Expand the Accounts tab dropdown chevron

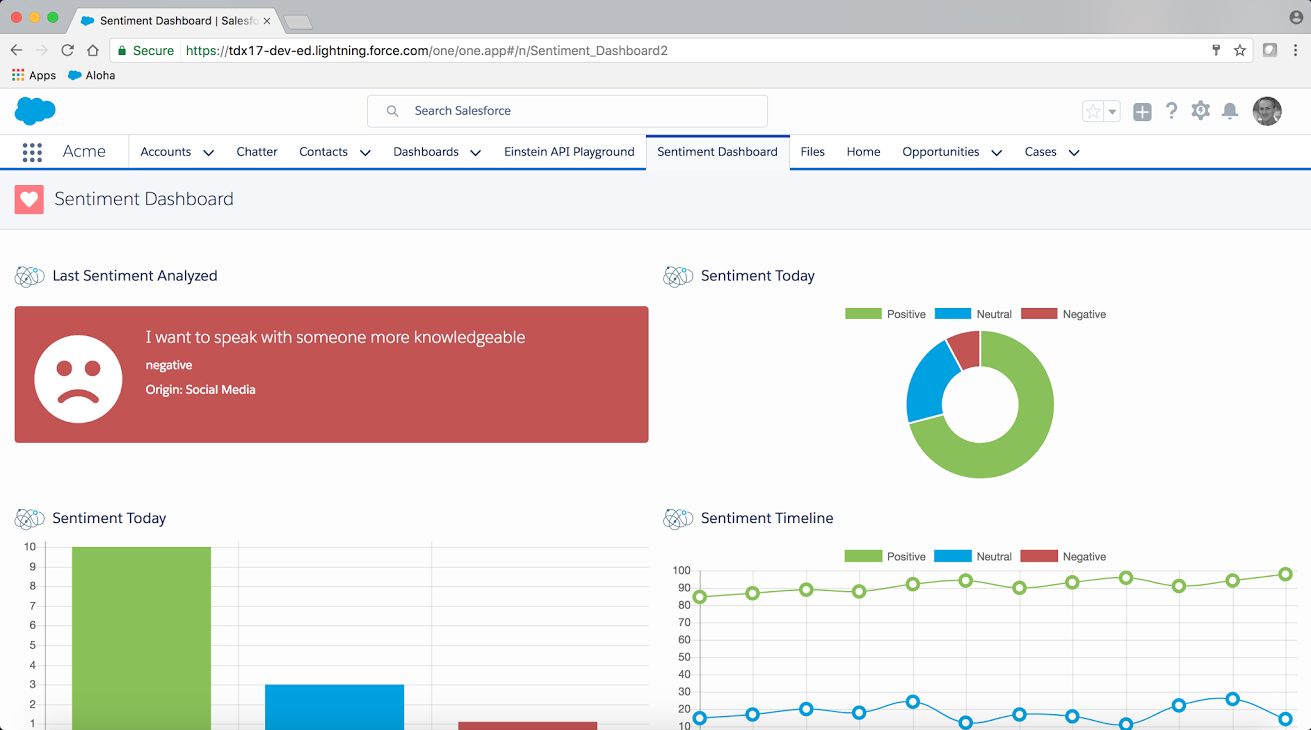[x=208, y=153]
